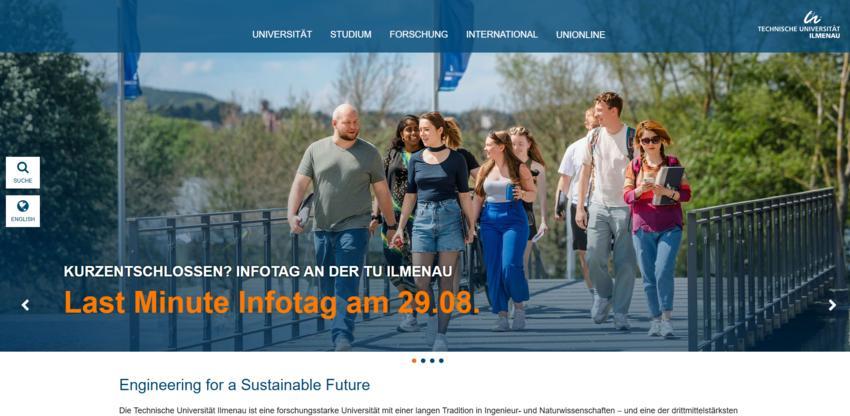The height and width of the screenshot is (416, 850).
Task: Jump to the fourth carousel dot
Action: coord(441,361)
